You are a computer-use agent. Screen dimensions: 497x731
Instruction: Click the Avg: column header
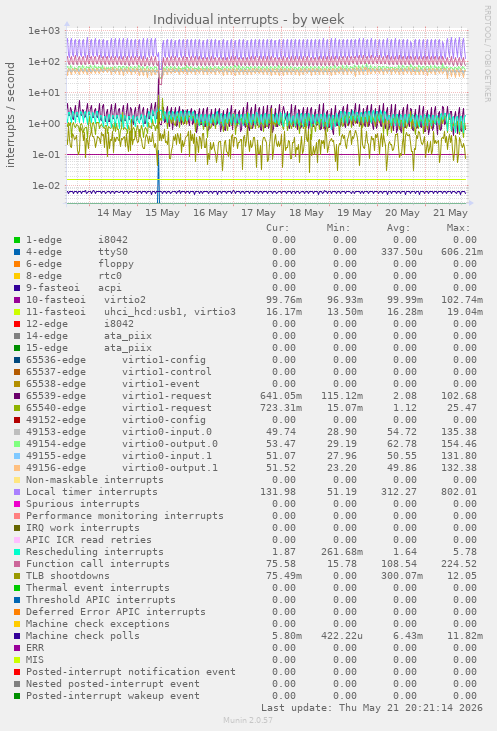tap(398, 228)
